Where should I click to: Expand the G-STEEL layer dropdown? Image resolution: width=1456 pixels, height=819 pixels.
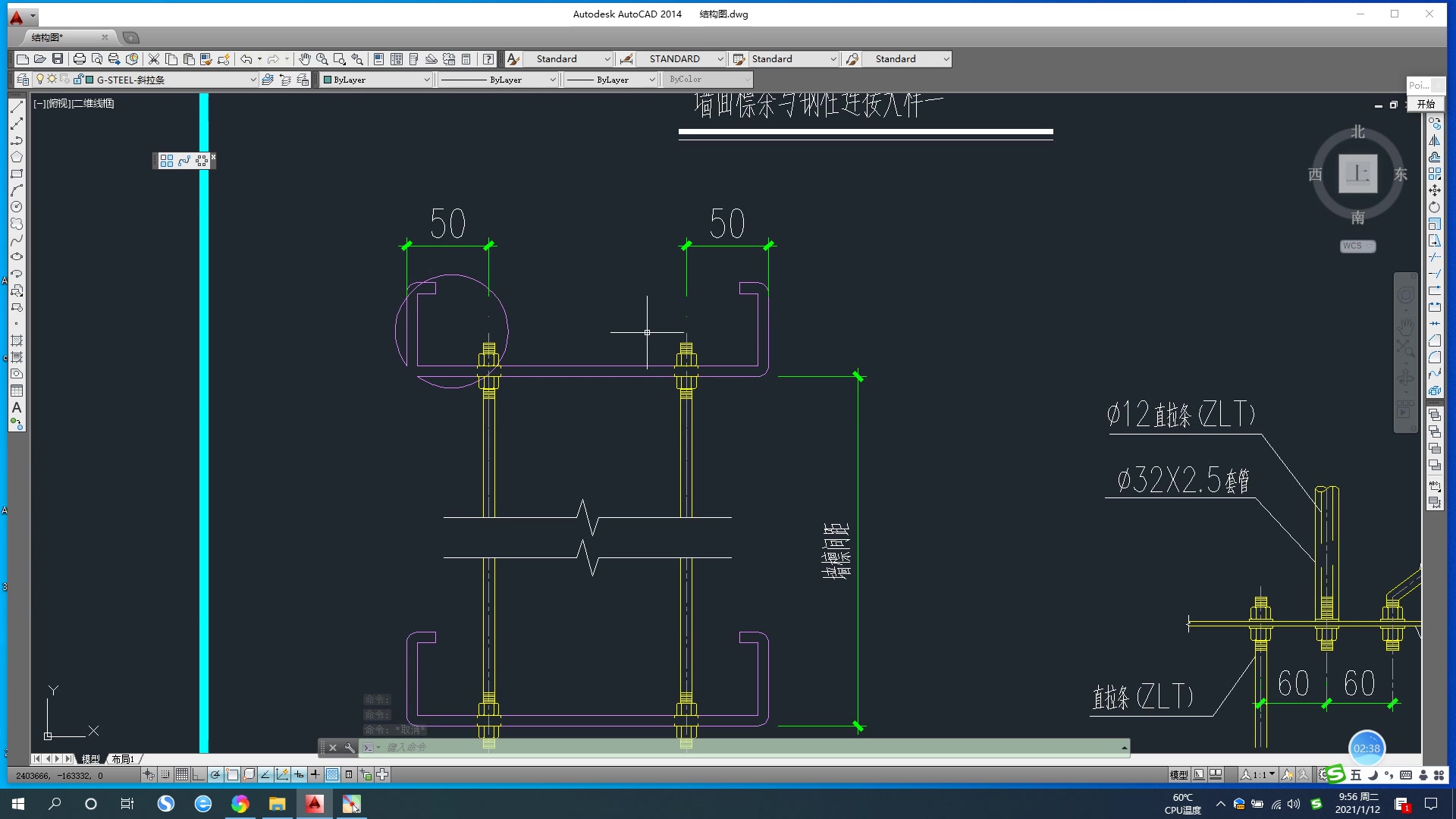(x=253, y=80)
